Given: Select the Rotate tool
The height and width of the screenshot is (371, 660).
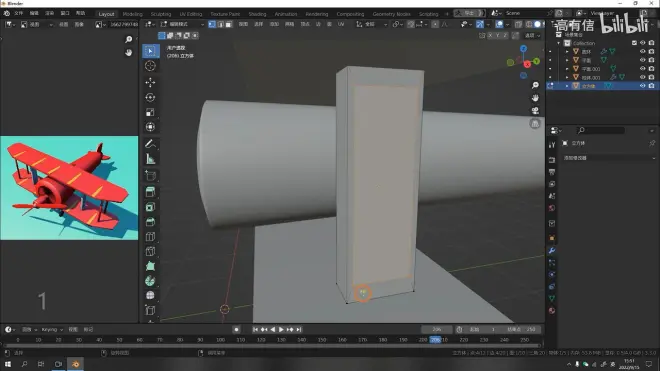Looking at the screenshot, I should [150, 97].
